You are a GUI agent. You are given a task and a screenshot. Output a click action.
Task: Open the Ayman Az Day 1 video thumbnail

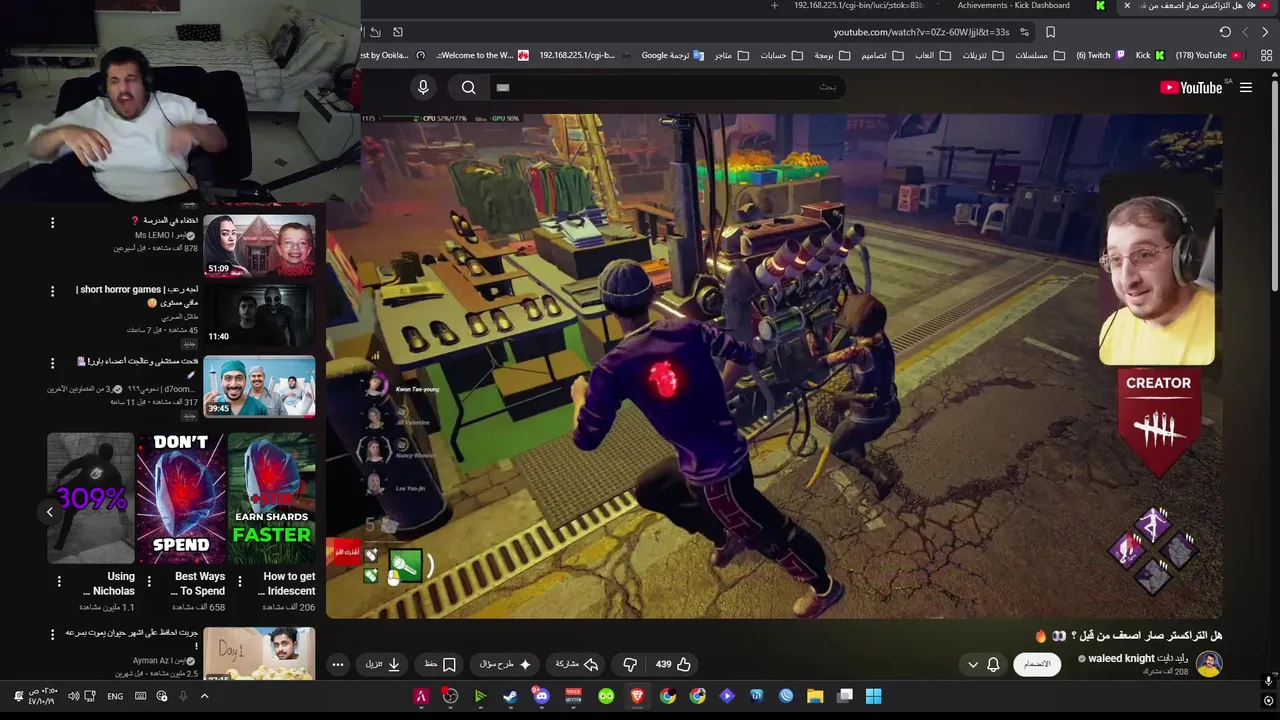(x=259, y=654)
